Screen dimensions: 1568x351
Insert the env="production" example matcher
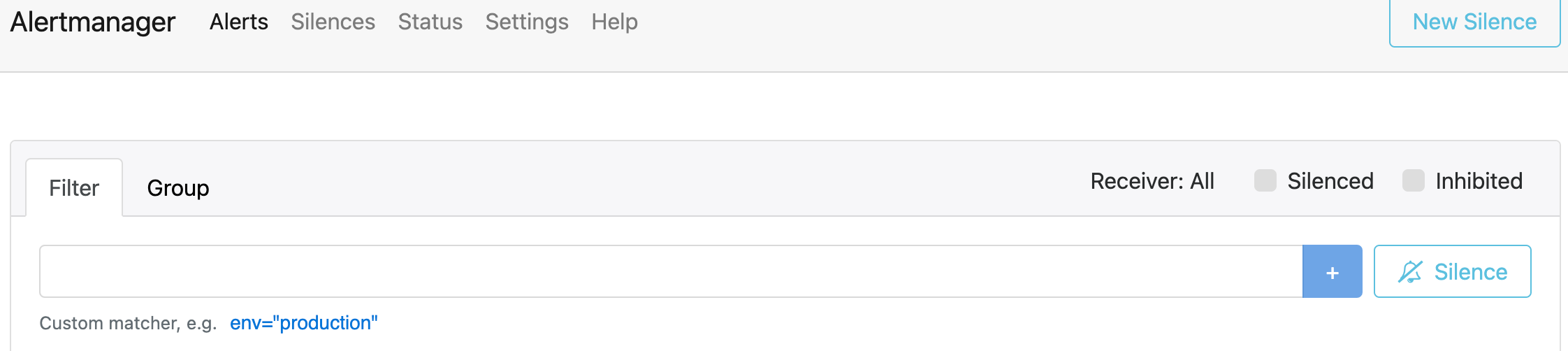pyautogui.click(x=303, y=323)
